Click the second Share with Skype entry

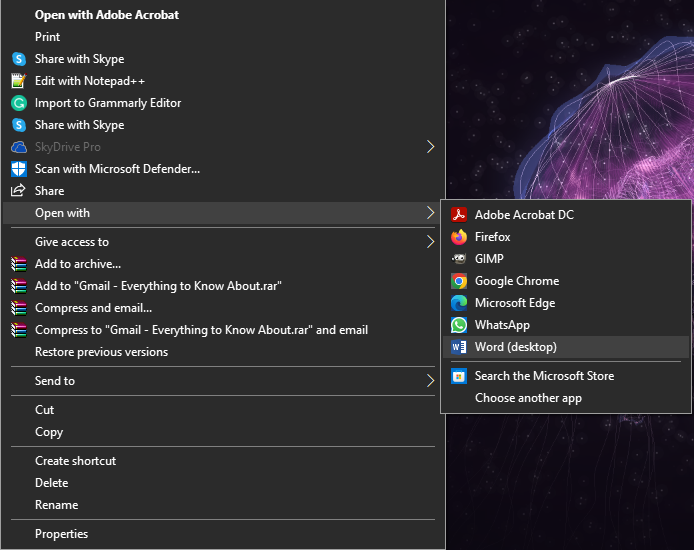(224, 125)
